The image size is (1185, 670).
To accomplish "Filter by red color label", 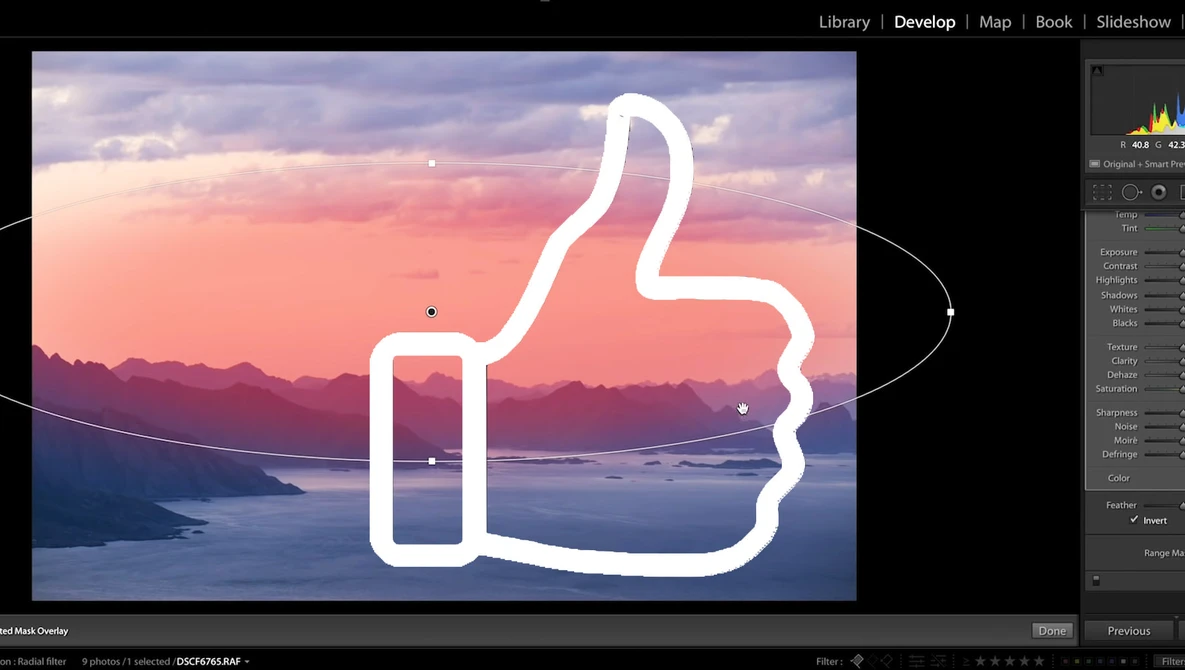I will point(1066,662).
